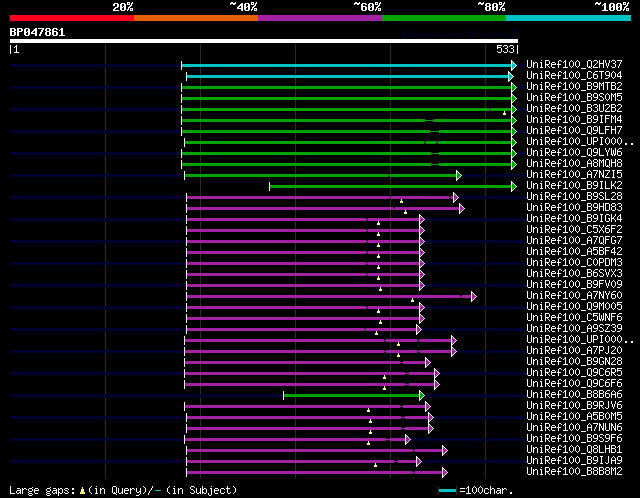Screen dimensions: 640x498
Task: Select the UniRef100_B9GN28 label
Action: pyautogui.click(x=574, y=362)
